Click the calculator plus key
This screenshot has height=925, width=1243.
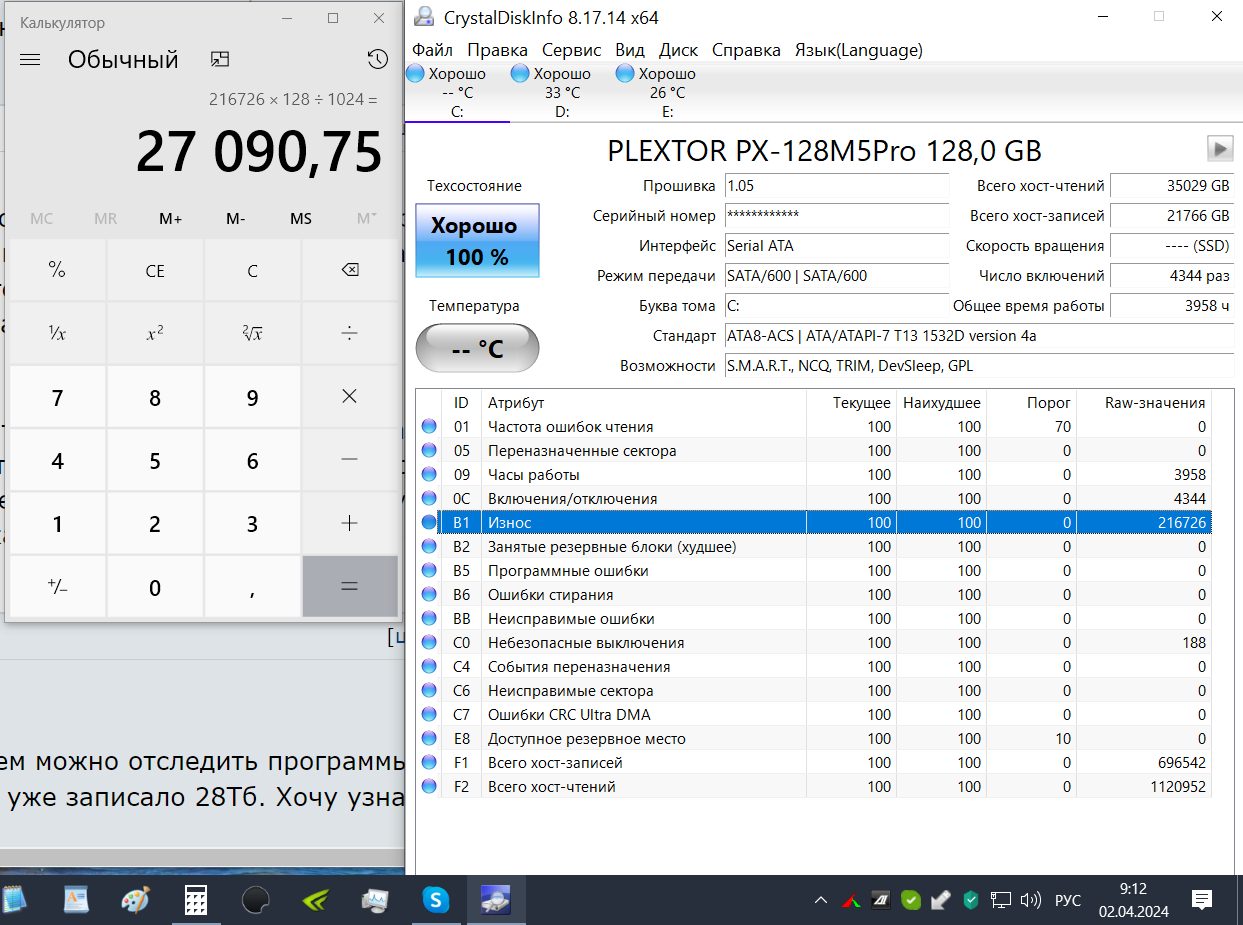click(x=349, y=523)
